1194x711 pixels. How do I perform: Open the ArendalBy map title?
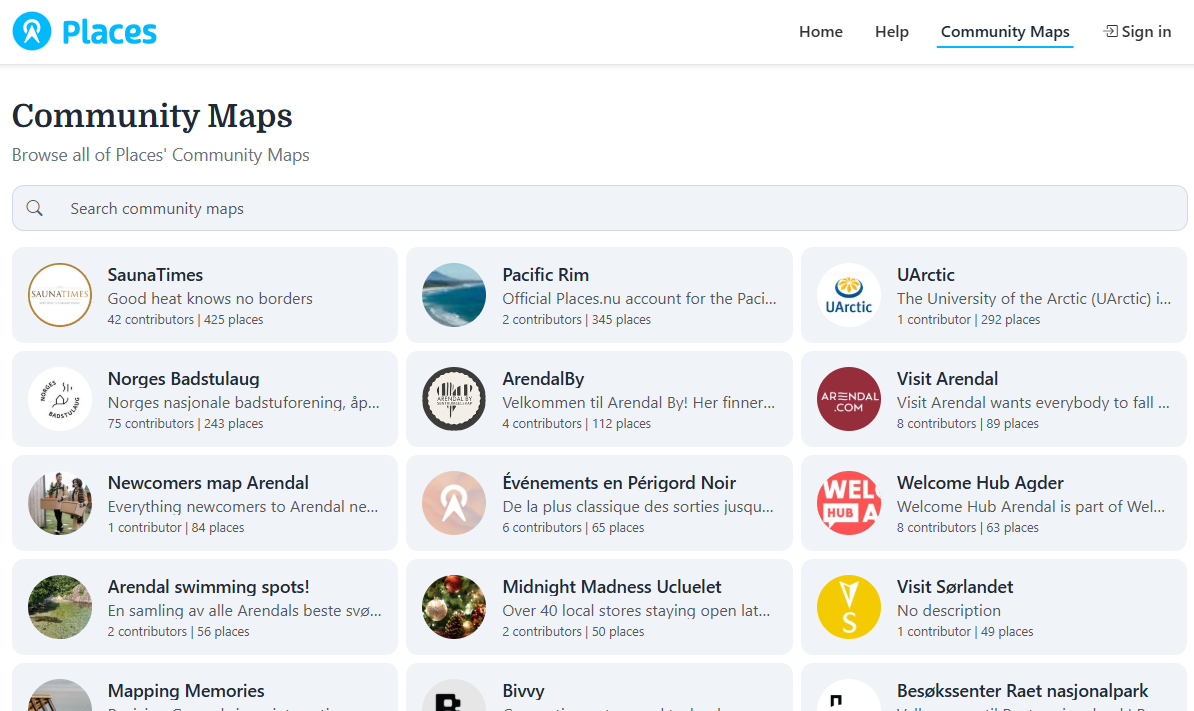point(543,379)
